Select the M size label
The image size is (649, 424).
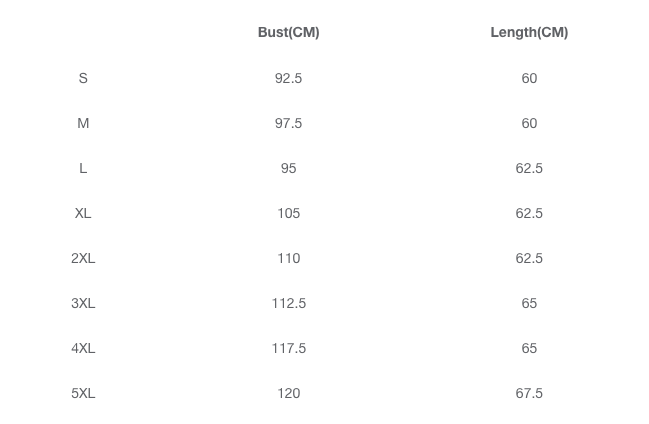click(x=83, y=123)
